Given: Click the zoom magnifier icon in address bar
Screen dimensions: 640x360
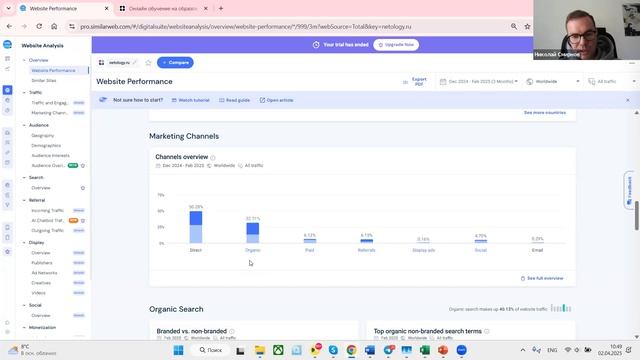Looking at the screenshot, I should 513,27.
